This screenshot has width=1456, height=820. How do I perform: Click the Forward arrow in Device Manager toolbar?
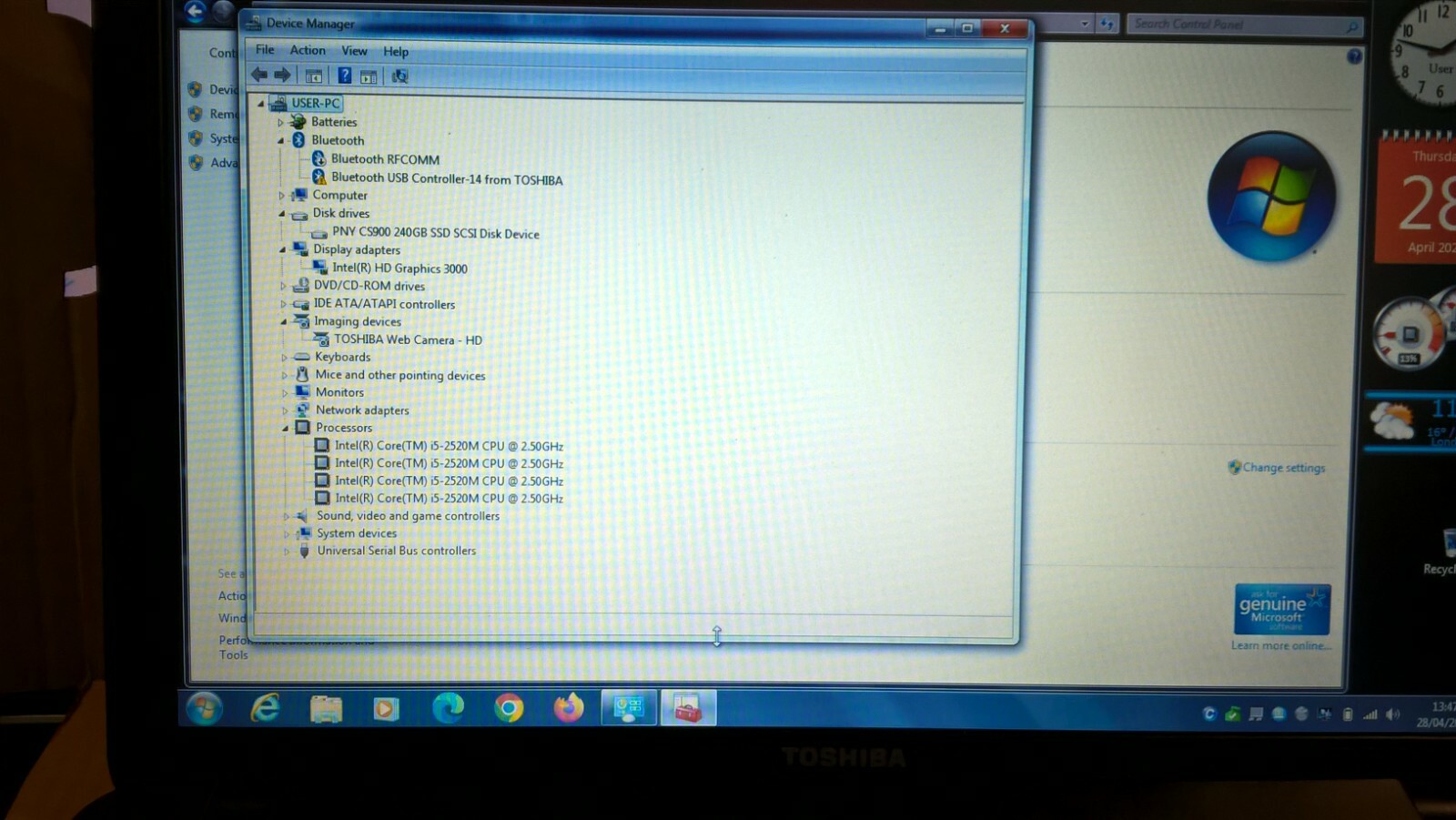click(x=283, y=75)
